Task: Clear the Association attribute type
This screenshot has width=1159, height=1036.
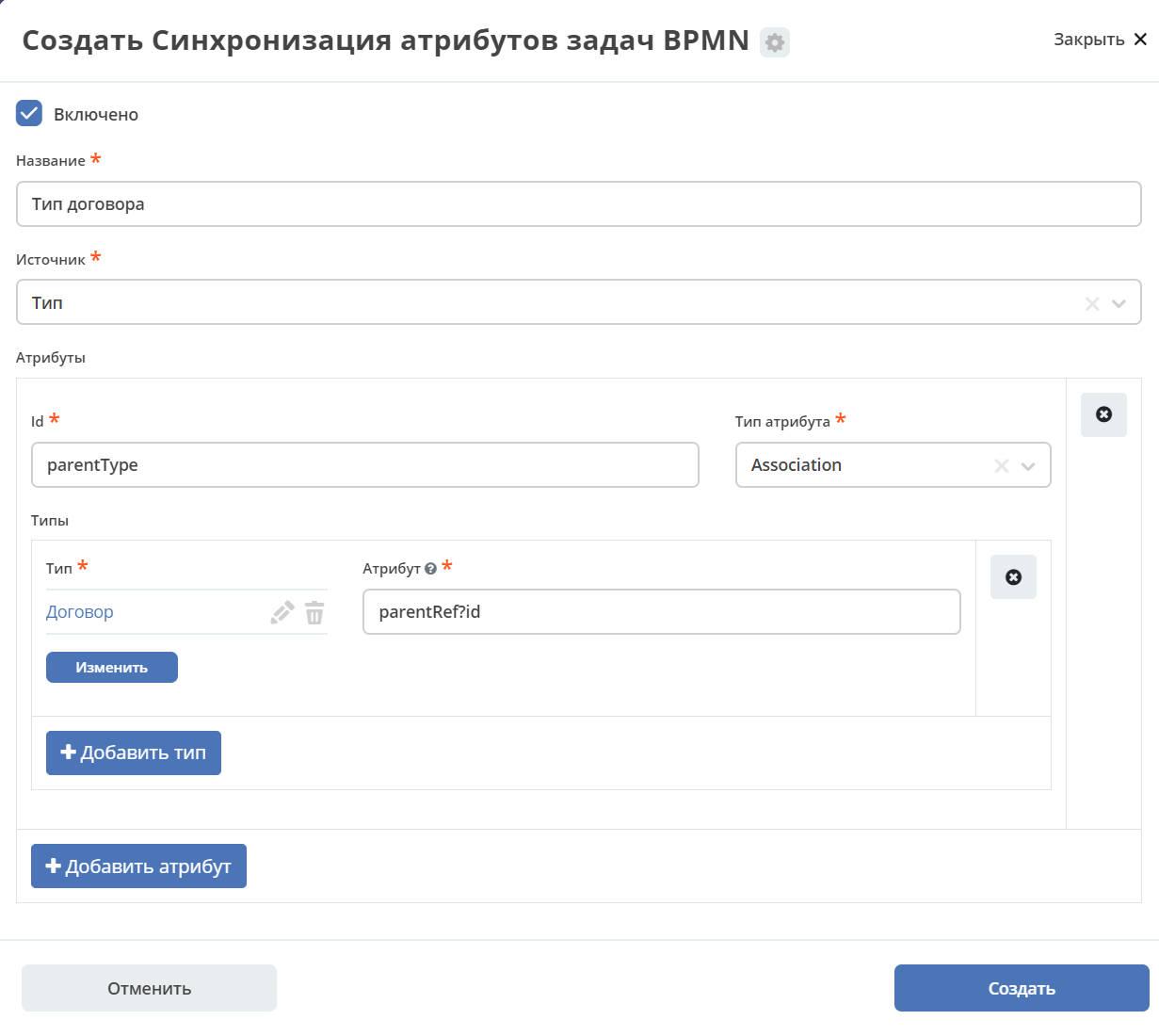Action: (x=1002, y=465)
